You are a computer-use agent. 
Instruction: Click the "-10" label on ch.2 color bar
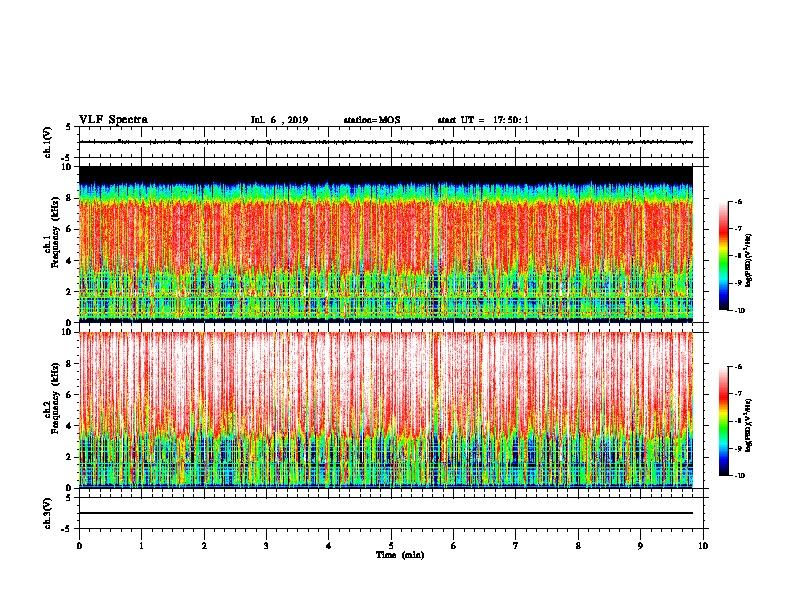pyautogui.click(x=739, y=475)
